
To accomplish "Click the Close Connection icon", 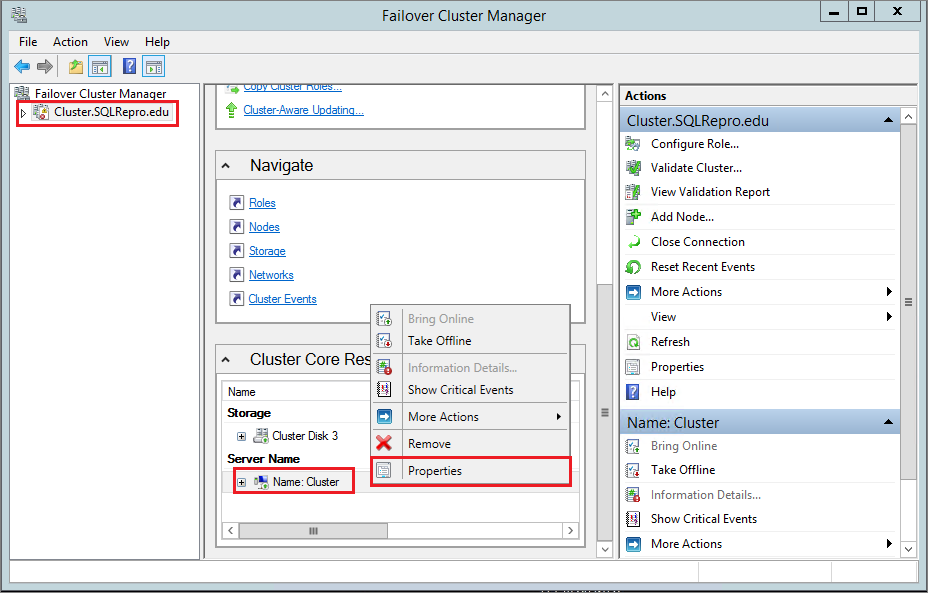I will pyautogui.click(x=633, y=241).
